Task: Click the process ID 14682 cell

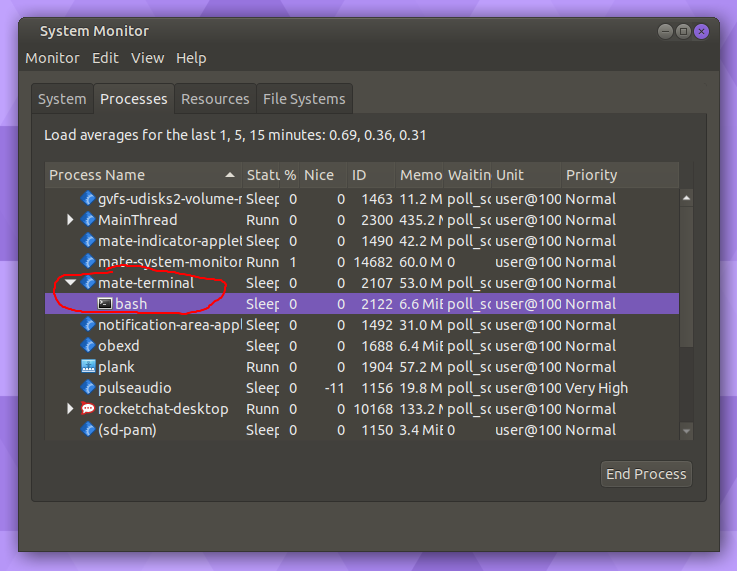Action: [x=373, y=262]
